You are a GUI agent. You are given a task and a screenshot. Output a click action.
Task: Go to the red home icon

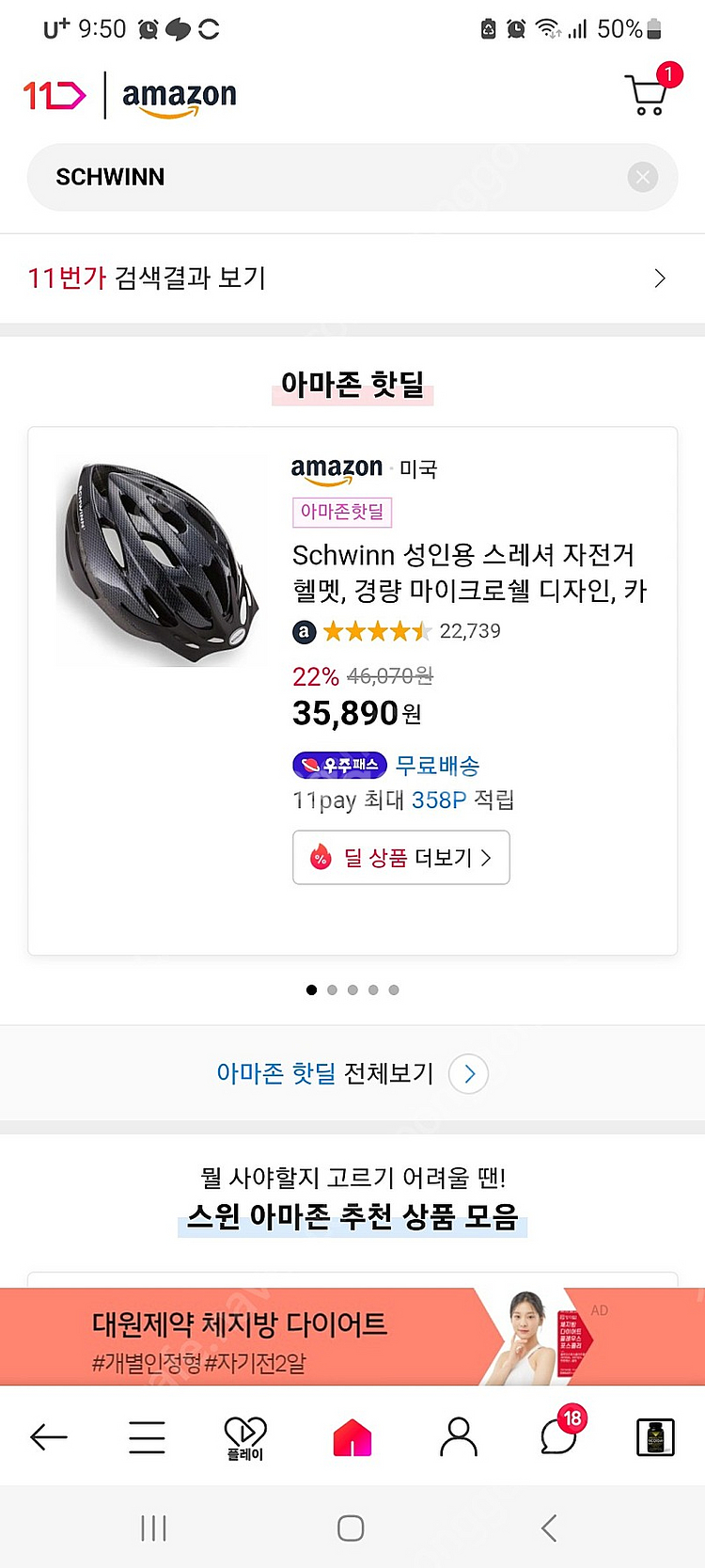pyautogui.click(x=352, y=1437)
